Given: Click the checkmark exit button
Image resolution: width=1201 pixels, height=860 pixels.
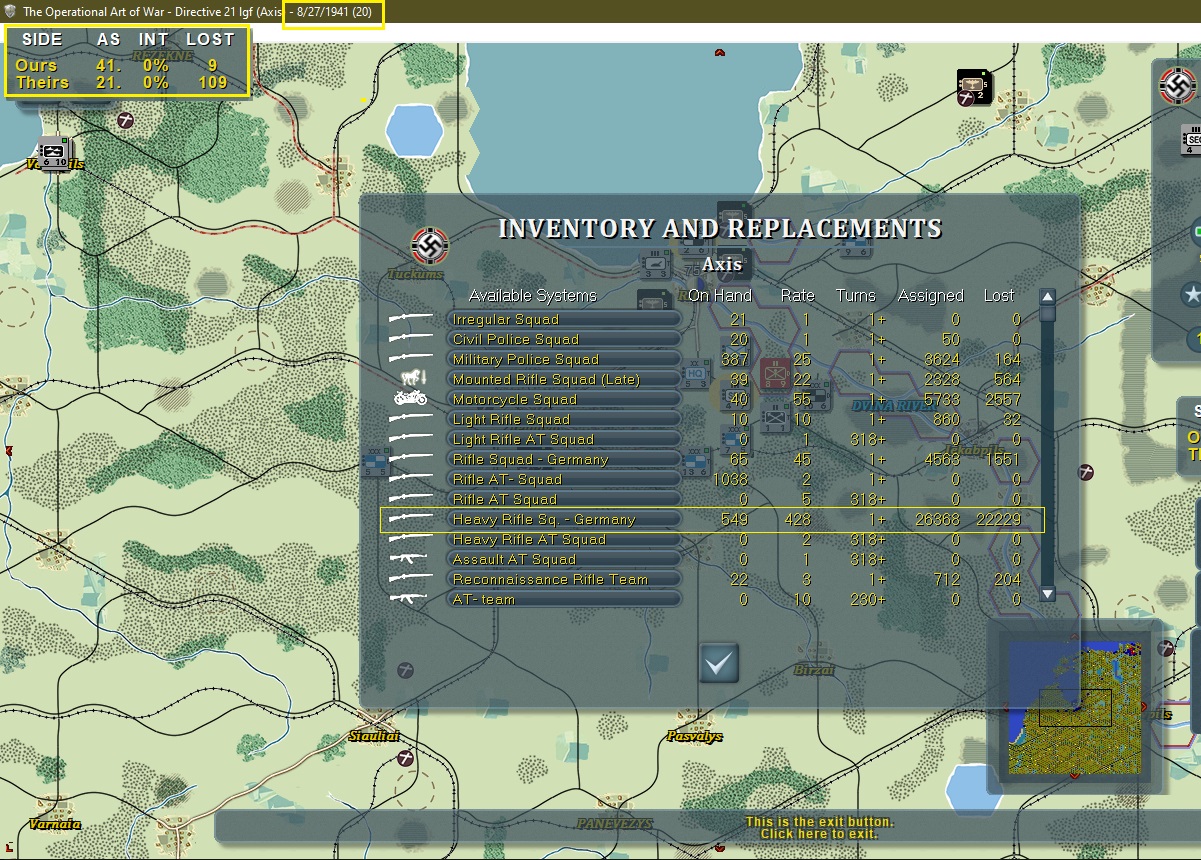Looking at the screenshot, I should [719, 663].
